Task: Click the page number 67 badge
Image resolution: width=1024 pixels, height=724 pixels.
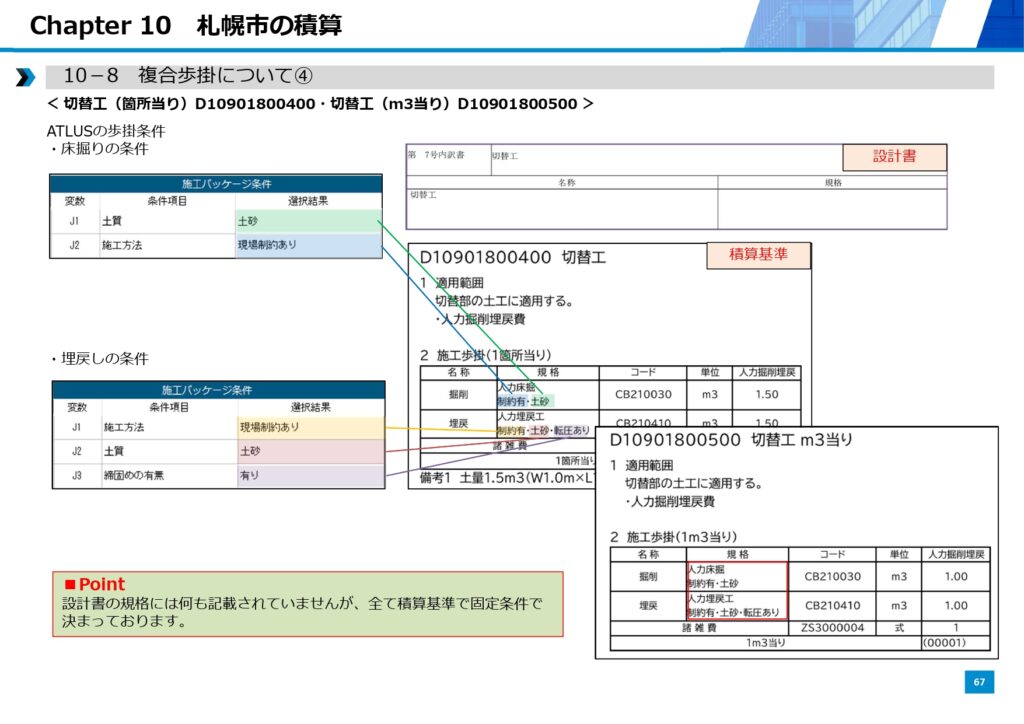Action: tap(979, 682)
